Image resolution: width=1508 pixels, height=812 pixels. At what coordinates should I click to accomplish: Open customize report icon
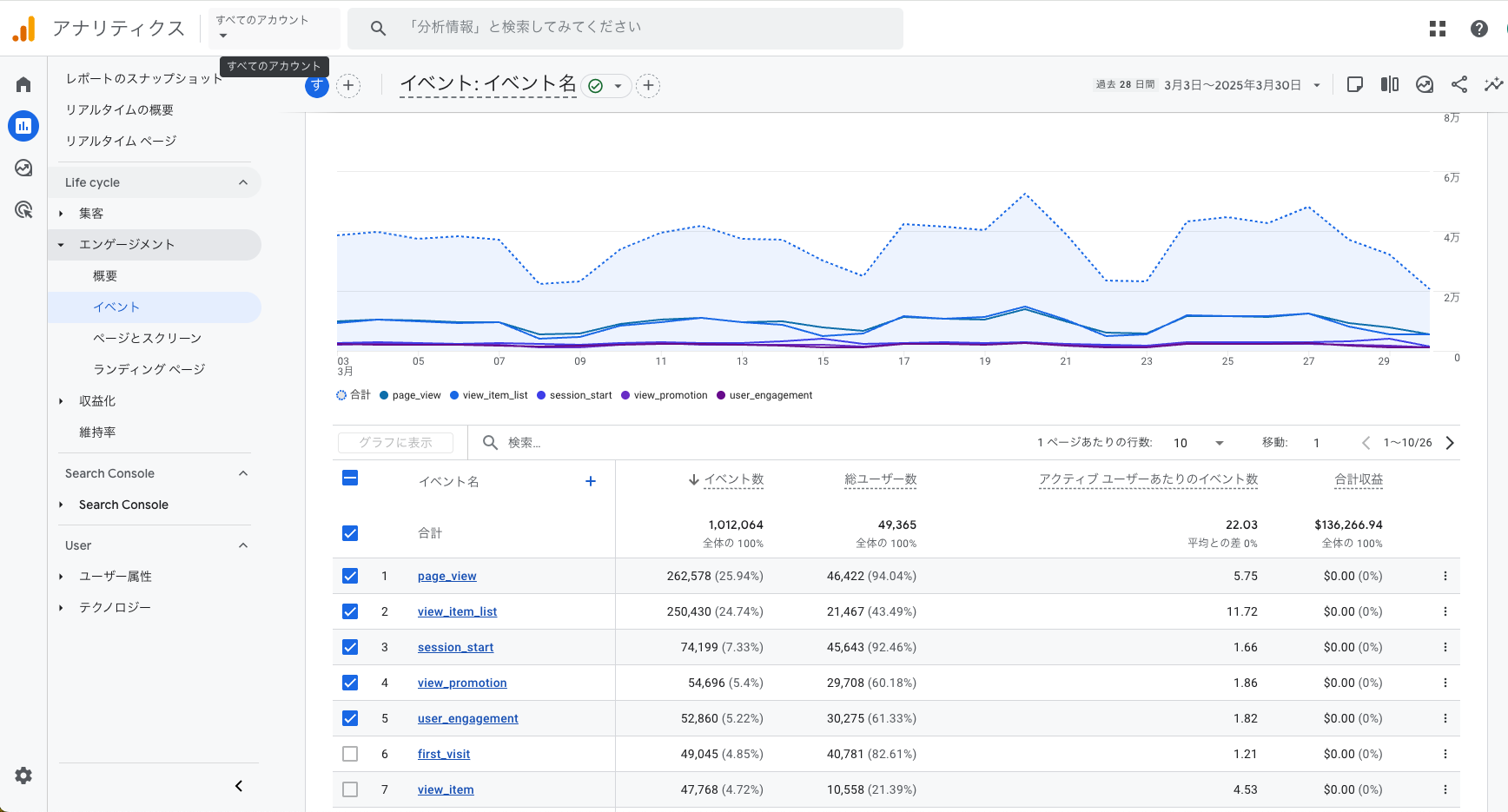[x=1354, y=84]
